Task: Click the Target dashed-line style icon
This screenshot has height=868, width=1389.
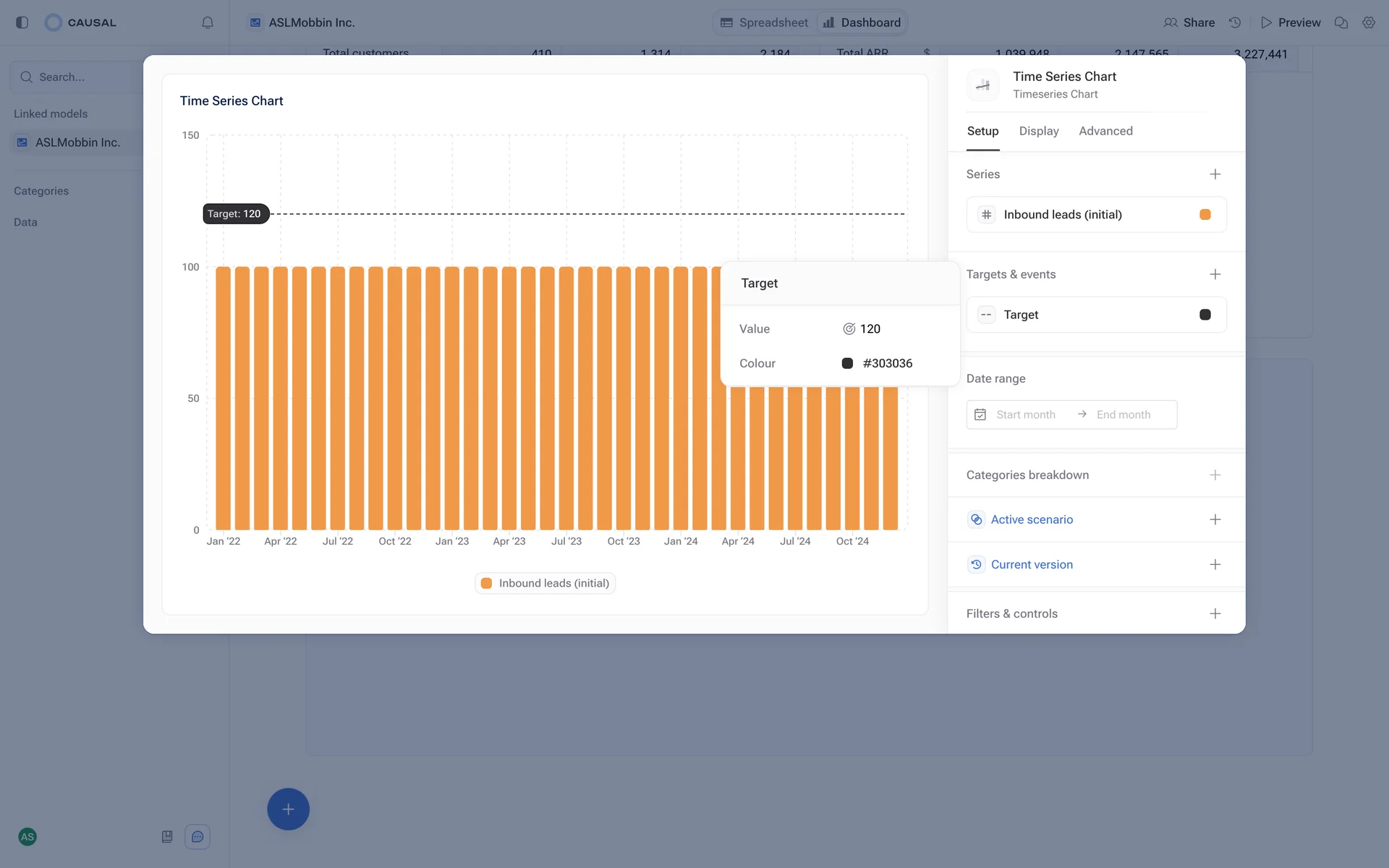Action: coord(986,315)
